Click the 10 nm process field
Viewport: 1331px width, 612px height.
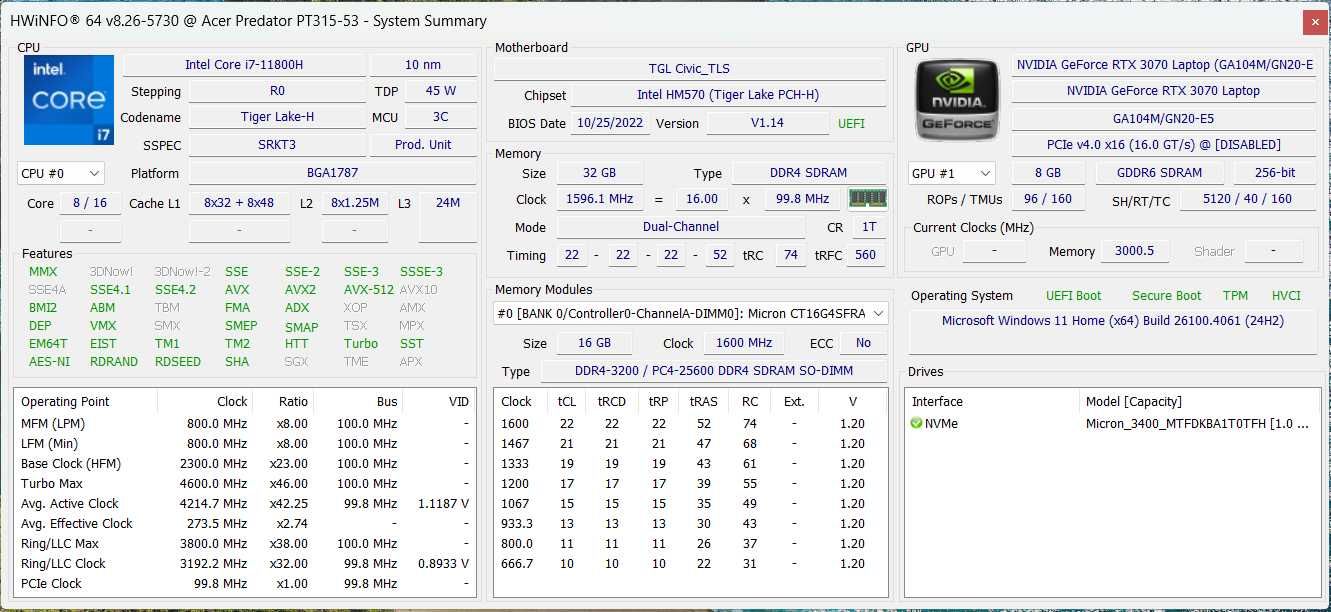[x=423, y=64]
